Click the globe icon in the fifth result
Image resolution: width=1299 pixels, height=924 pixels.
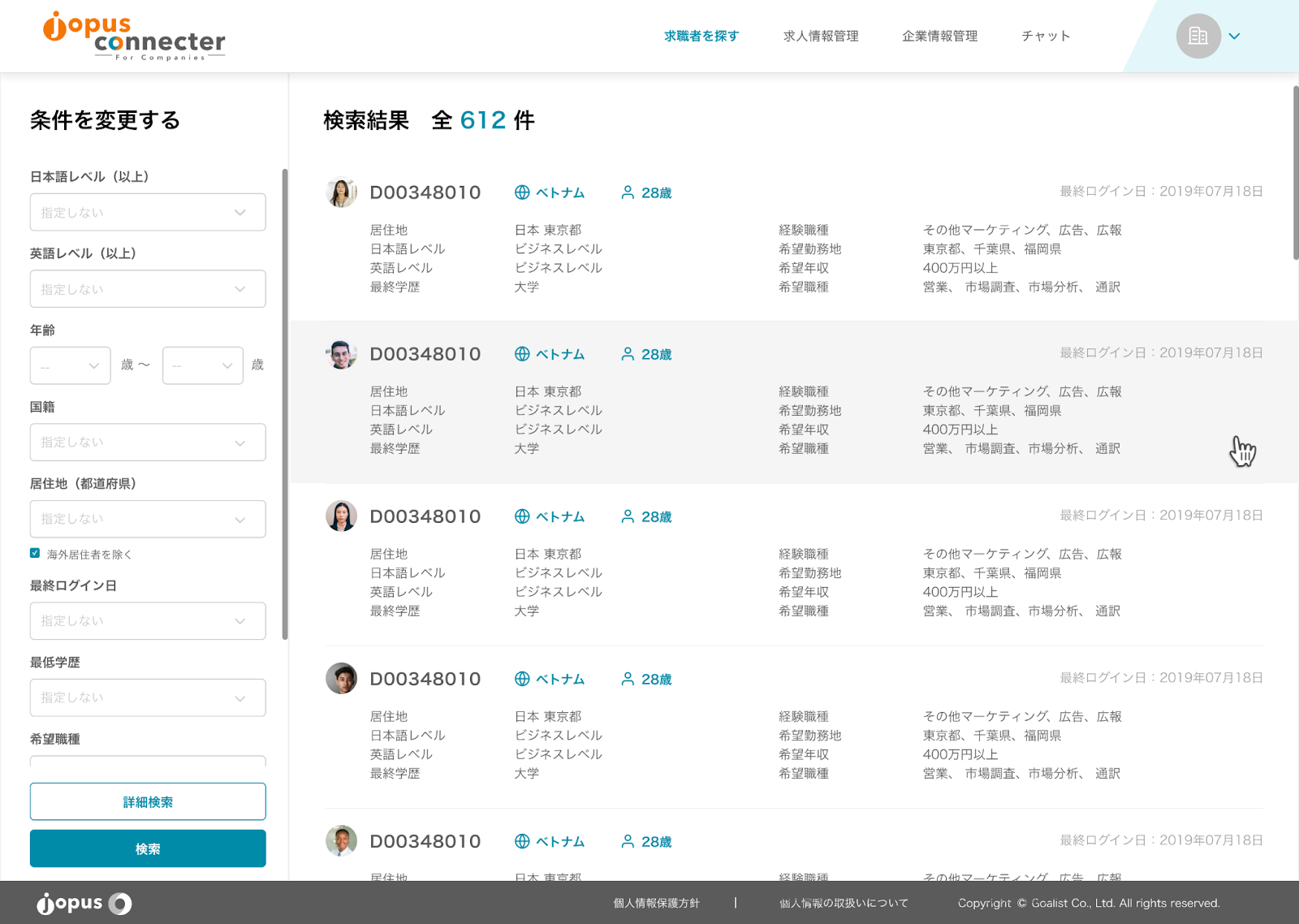[x=522, y=841]
